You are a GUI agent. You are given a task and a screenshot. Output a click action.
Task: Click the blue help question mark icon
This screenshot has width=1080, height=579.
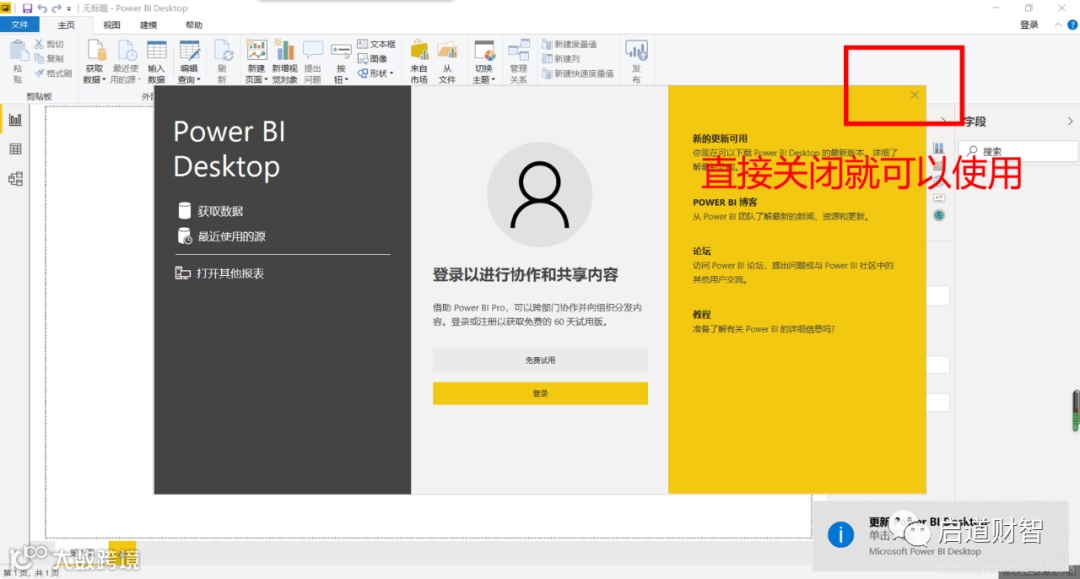click(x=1072, y=25)
